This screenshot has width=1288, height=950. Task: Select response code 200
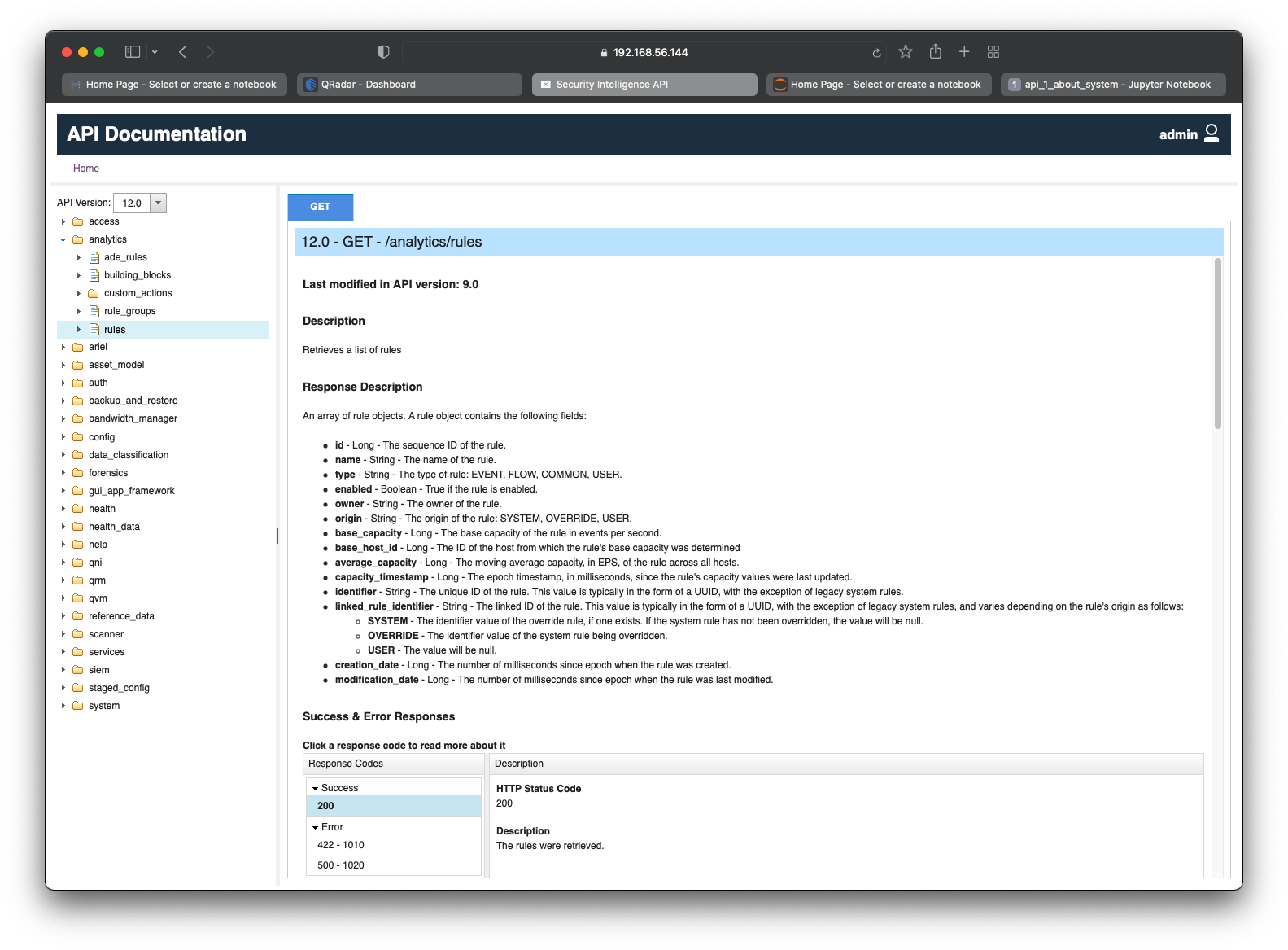pyautogui.click(x=394, y=806)
